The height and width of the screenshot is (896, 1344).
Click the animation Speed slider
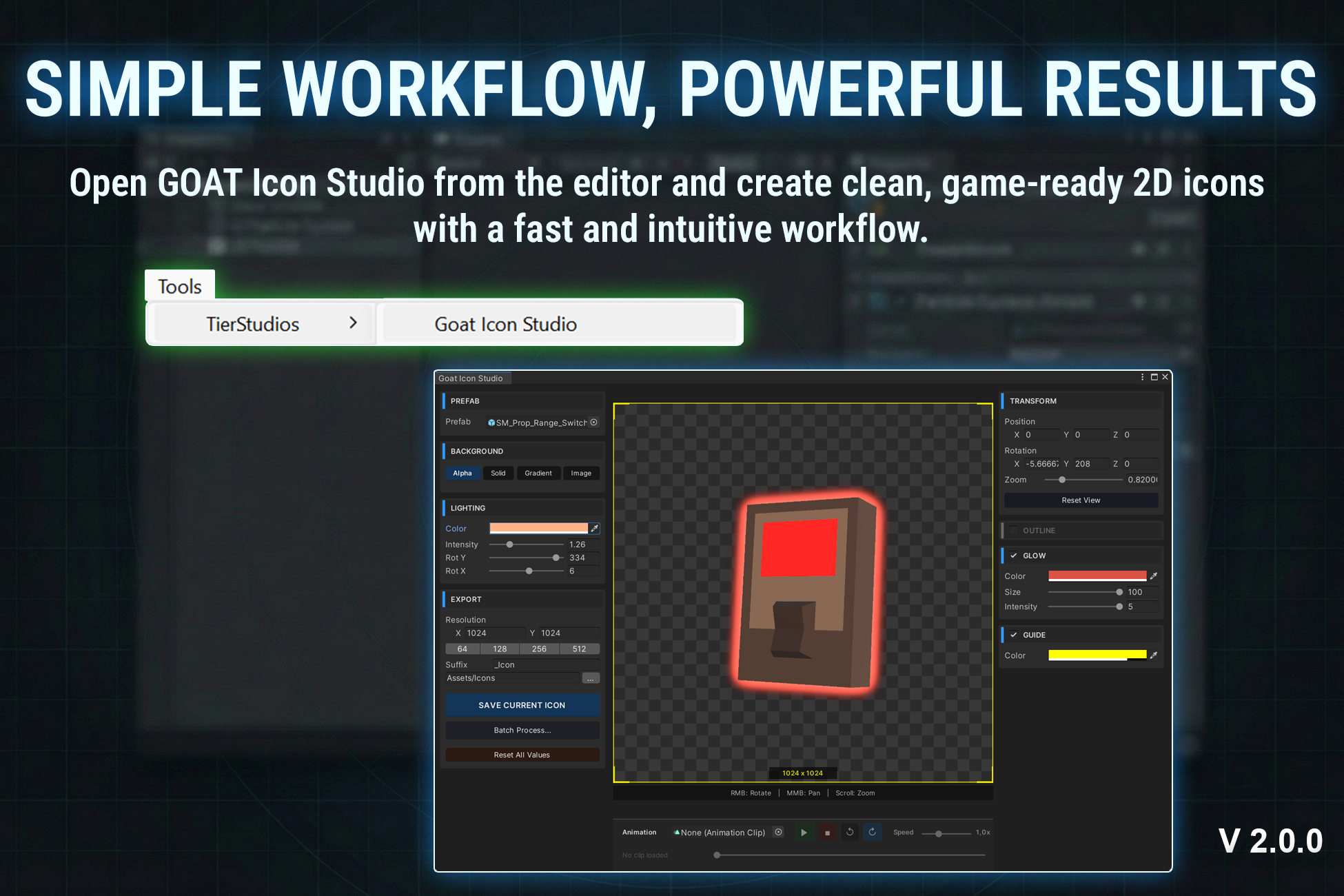946,833
